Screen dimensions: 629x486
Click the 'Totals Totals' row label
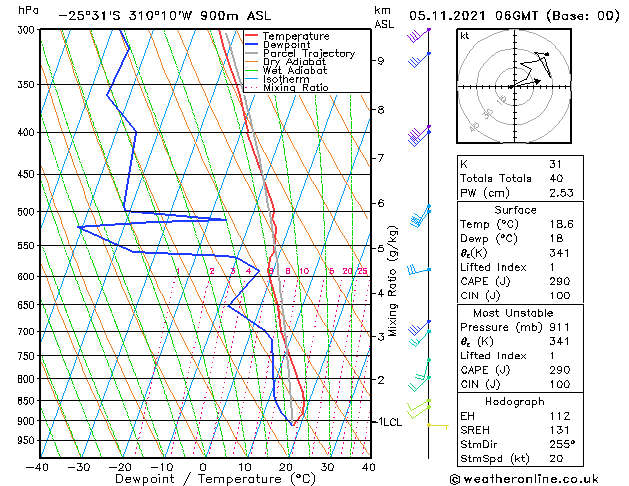[x=496, y=178]
